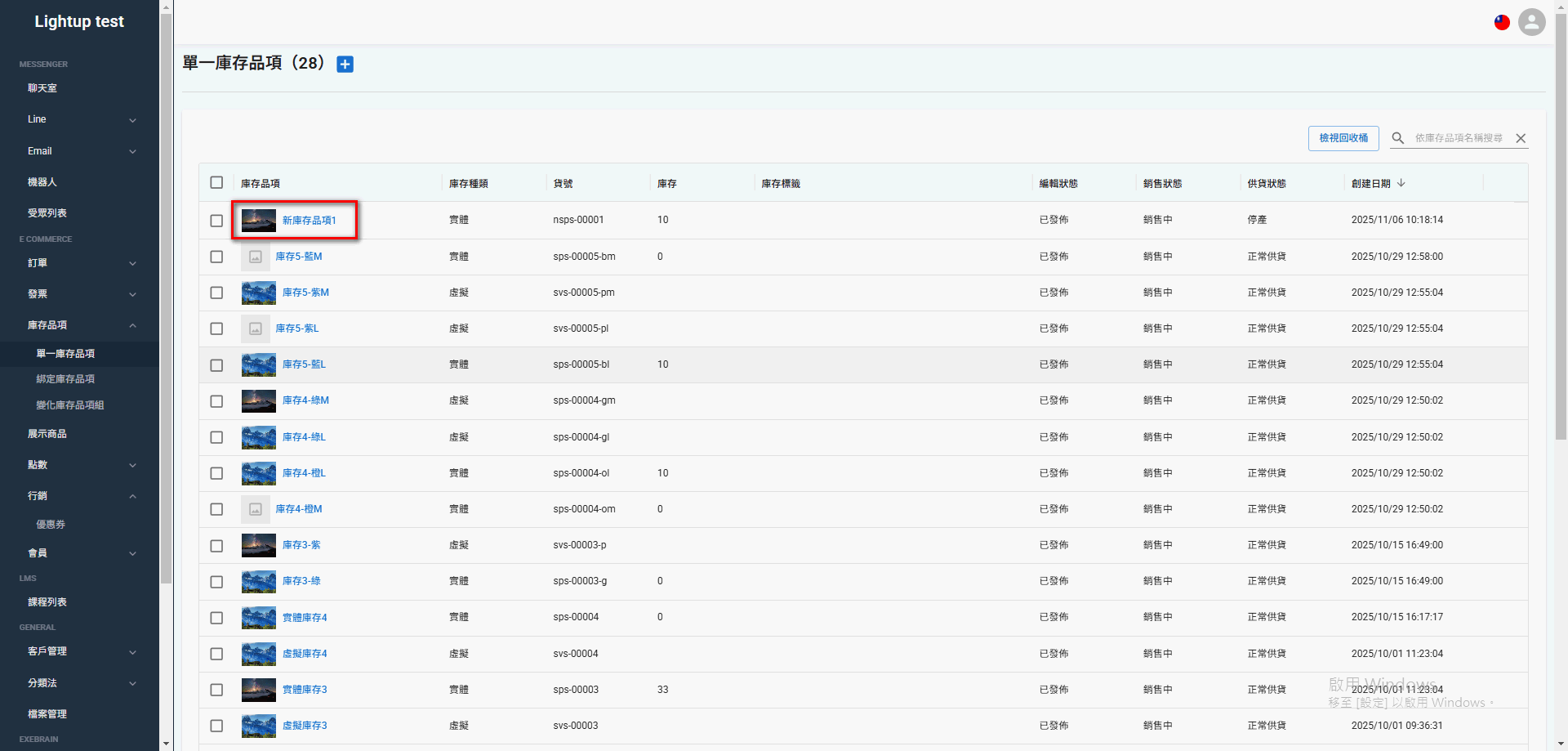Check the box for 庫存4-綠L row
1568x751 pixels.
click(x=216, y=437)
